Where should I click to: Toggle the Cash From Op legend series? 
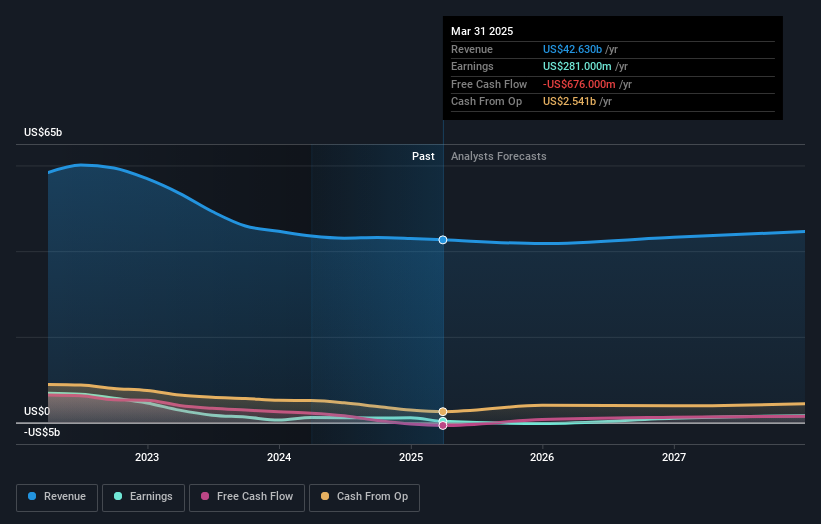coord(364,497)
